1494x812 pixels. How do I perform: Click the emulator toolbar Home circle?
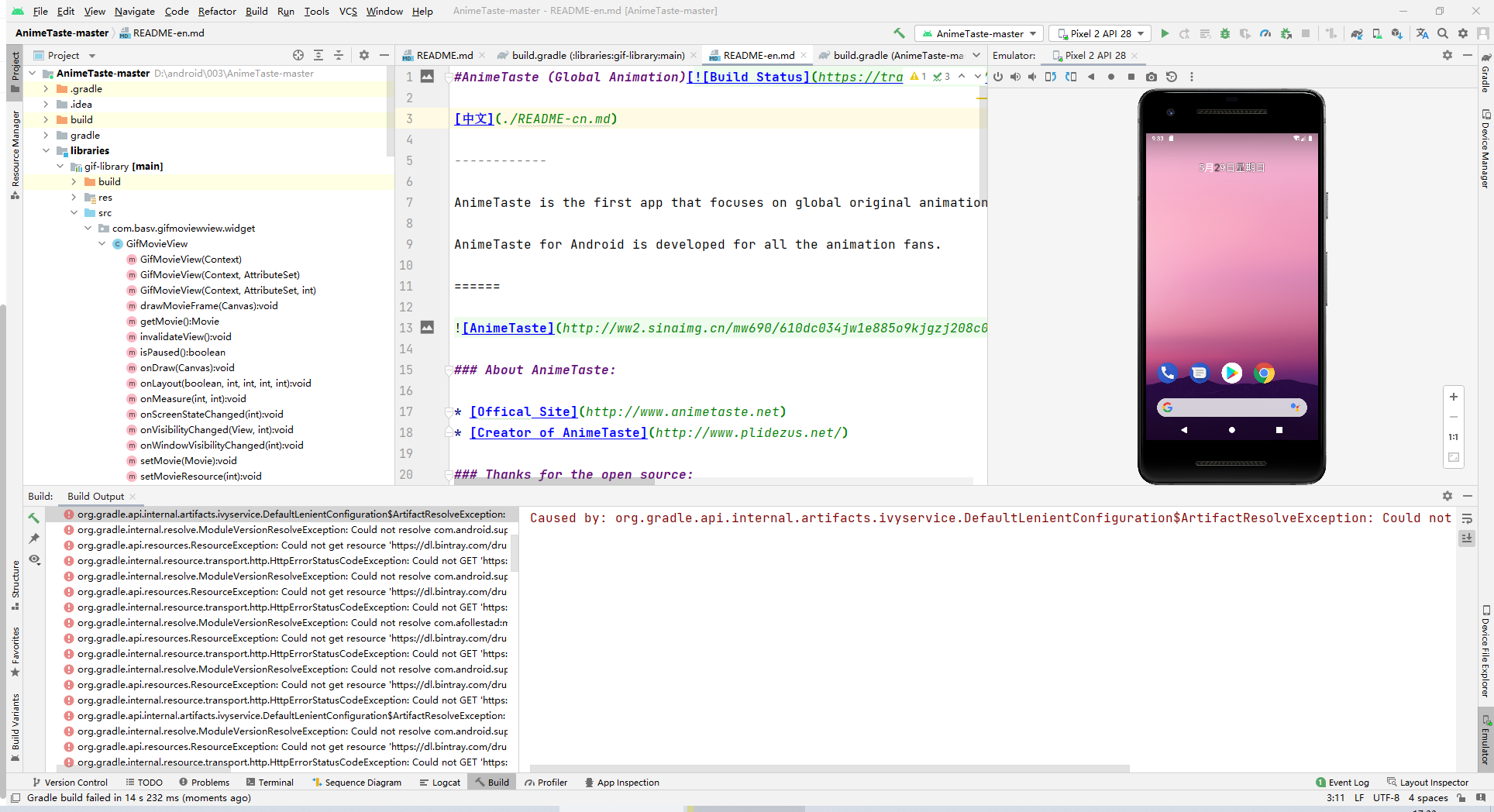point(1111,77)
